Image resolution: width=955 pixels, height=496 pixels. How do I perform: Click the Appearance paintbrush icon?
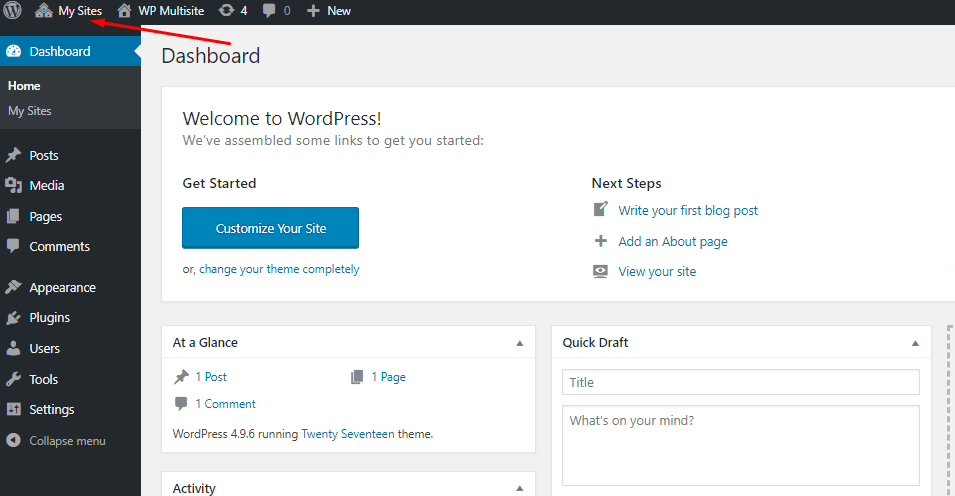[x=13, y=287]
